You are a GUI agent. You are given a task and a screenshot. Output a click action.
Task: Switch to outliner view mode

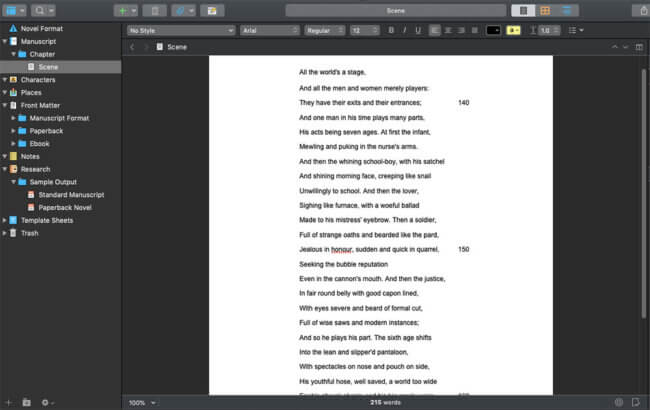(x=569, y=10)
